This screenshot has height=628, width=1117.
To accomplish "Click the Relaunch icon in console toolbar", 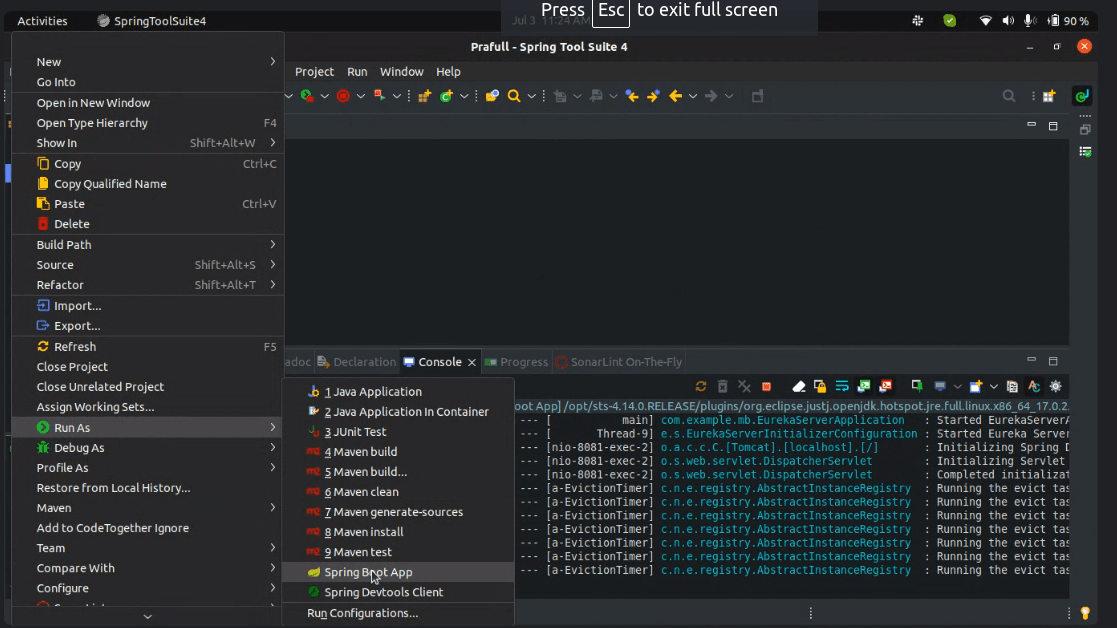I will [x=700, y=386].
